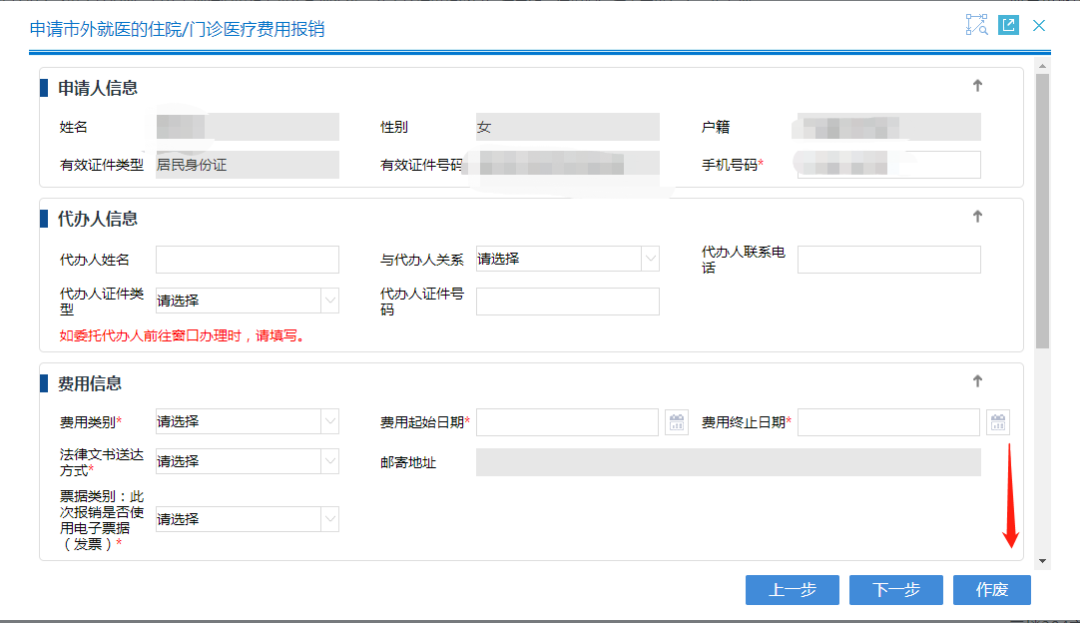Close the medical expense reimbursement dialog

click(1038, 25)
